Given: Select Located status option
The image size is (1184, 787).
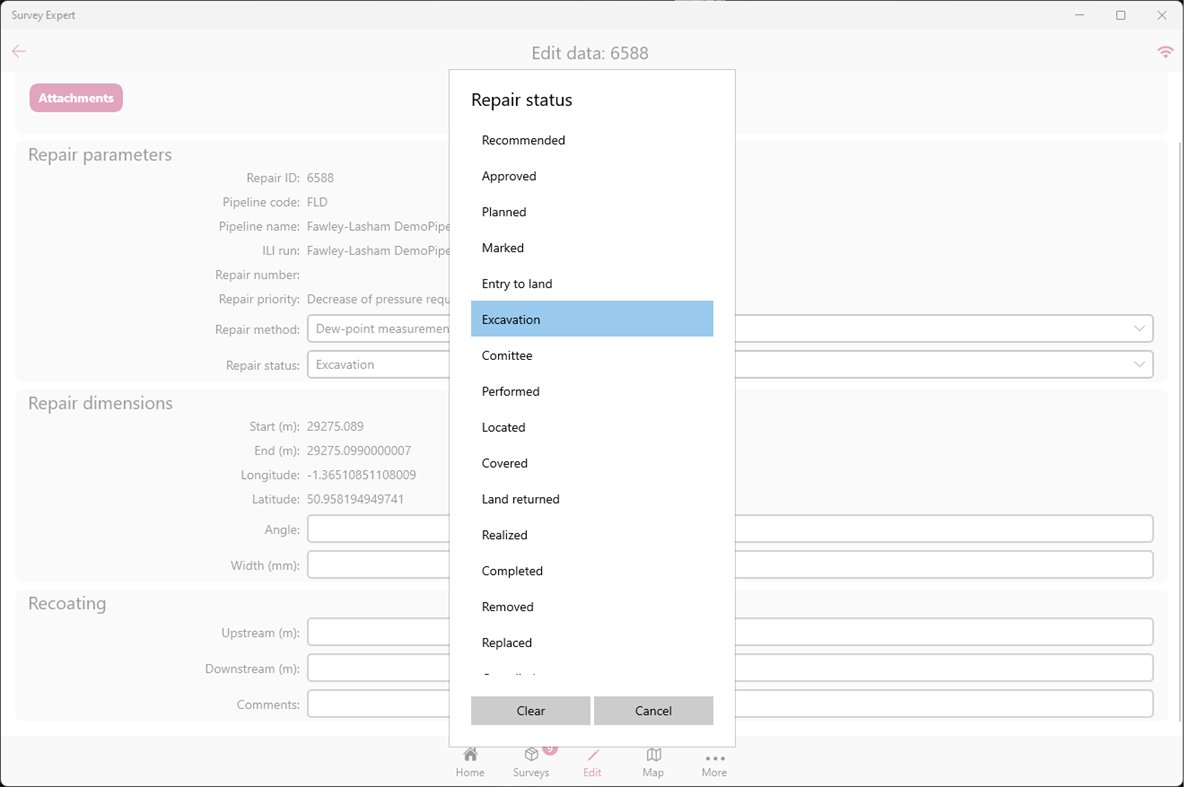Looking at the screenshot, I should pyautogui.click(x=592, y=427).
